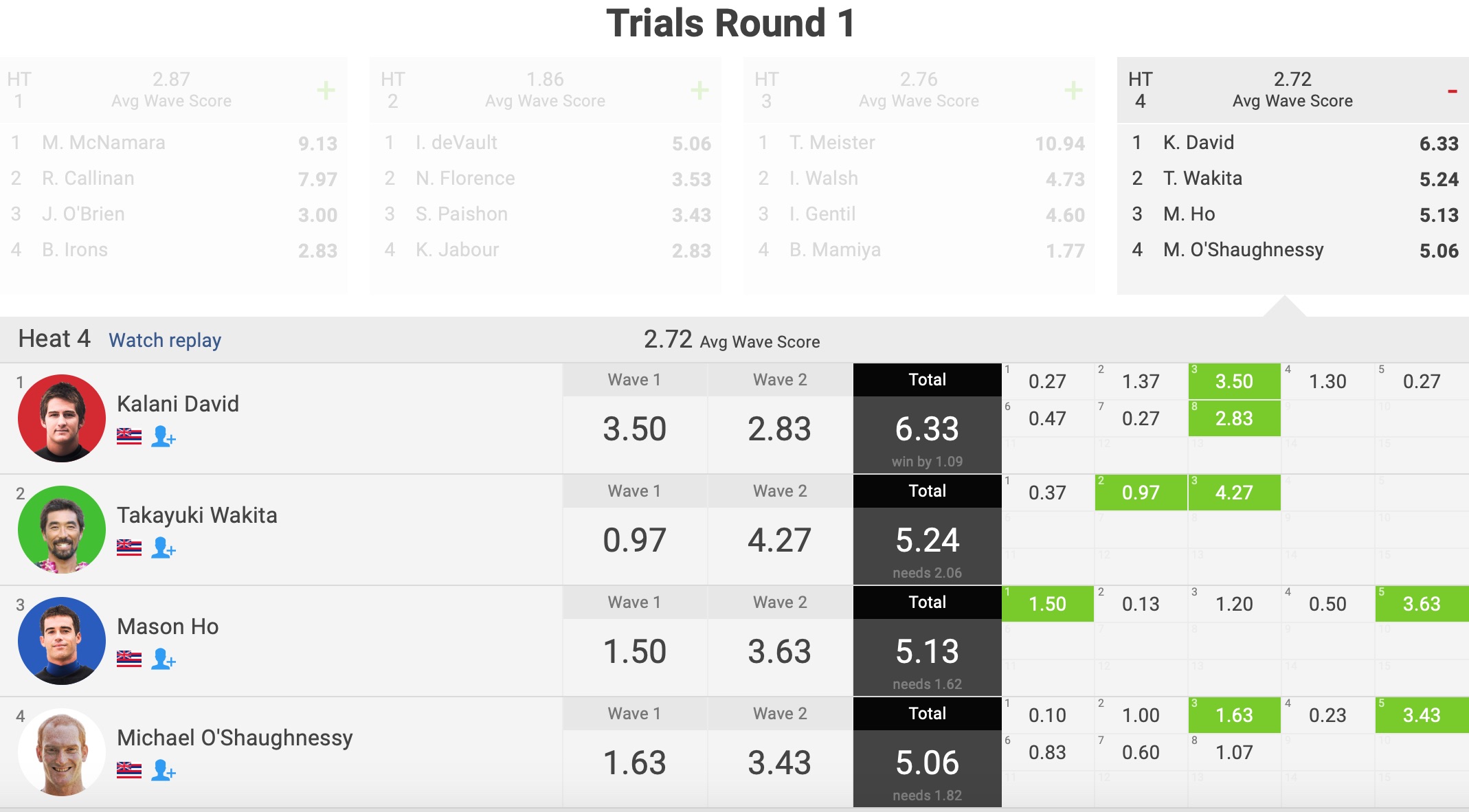Click follow icon under Takayuki Wakita

pos(164,548)
